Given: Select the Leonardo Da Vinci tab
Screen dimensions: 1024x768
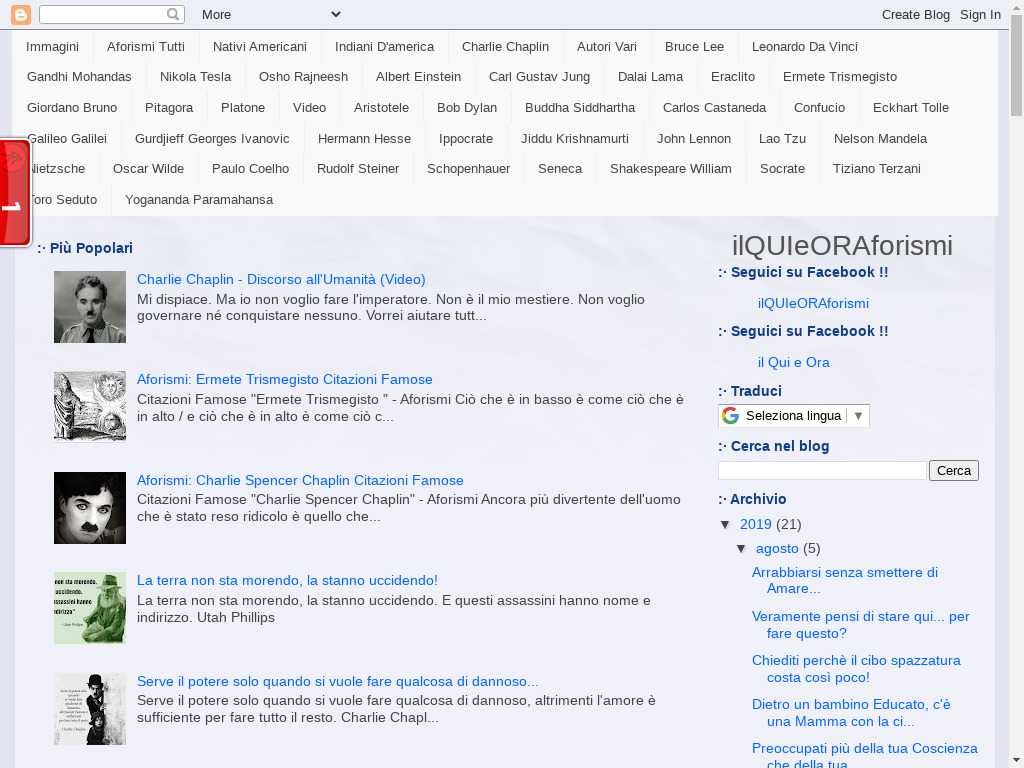Looking at the screenshot, I should (805, 46).
